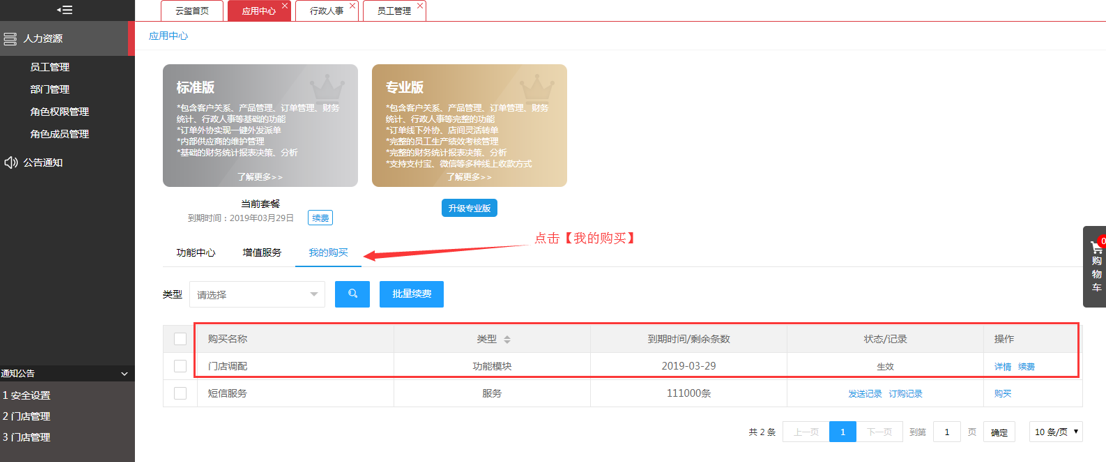Open the 类型 请选择 dropdown
1111x462 pixels.
(257, 294)
